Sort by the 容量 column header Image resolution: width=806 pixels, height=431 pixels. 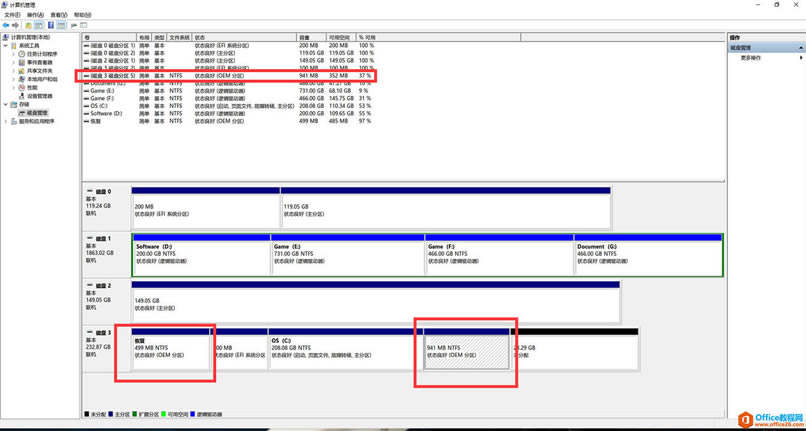point(312,38)
